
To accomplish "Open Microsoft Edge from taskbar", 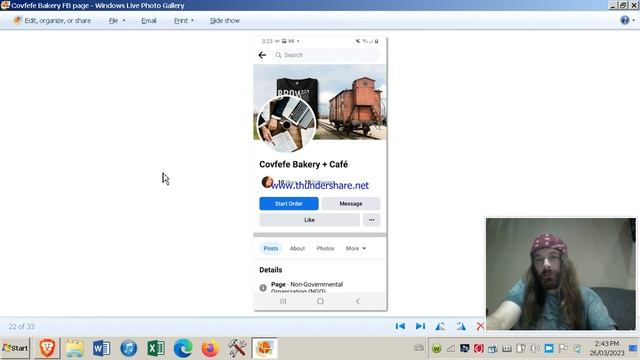I will [182, 348].
